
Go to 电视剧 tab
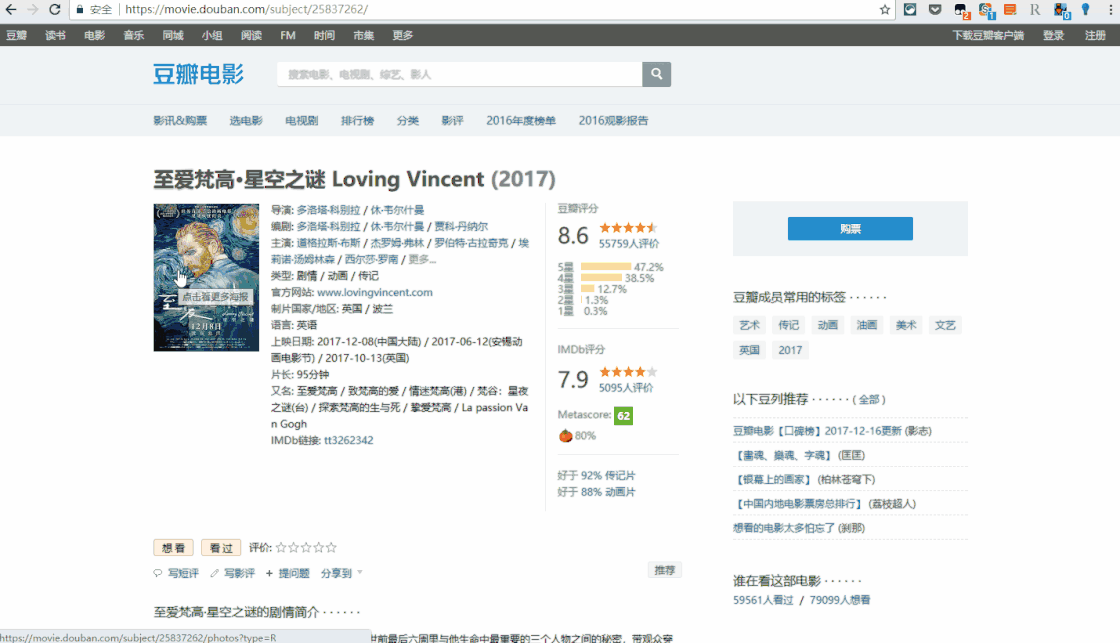(x=301, y=121)
